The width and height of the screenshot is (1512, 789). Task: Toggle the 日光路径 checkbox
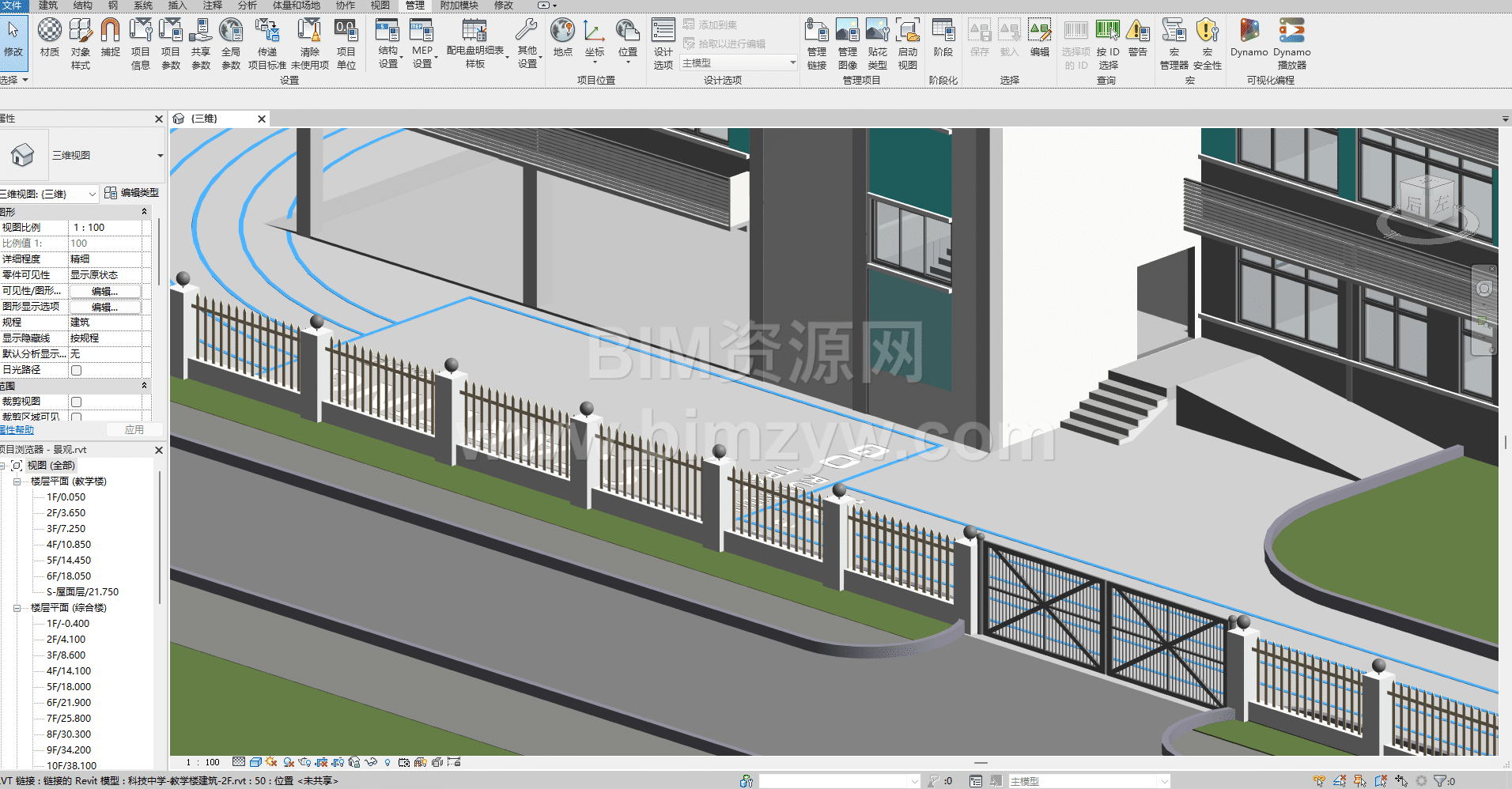[x=77, y=370]
